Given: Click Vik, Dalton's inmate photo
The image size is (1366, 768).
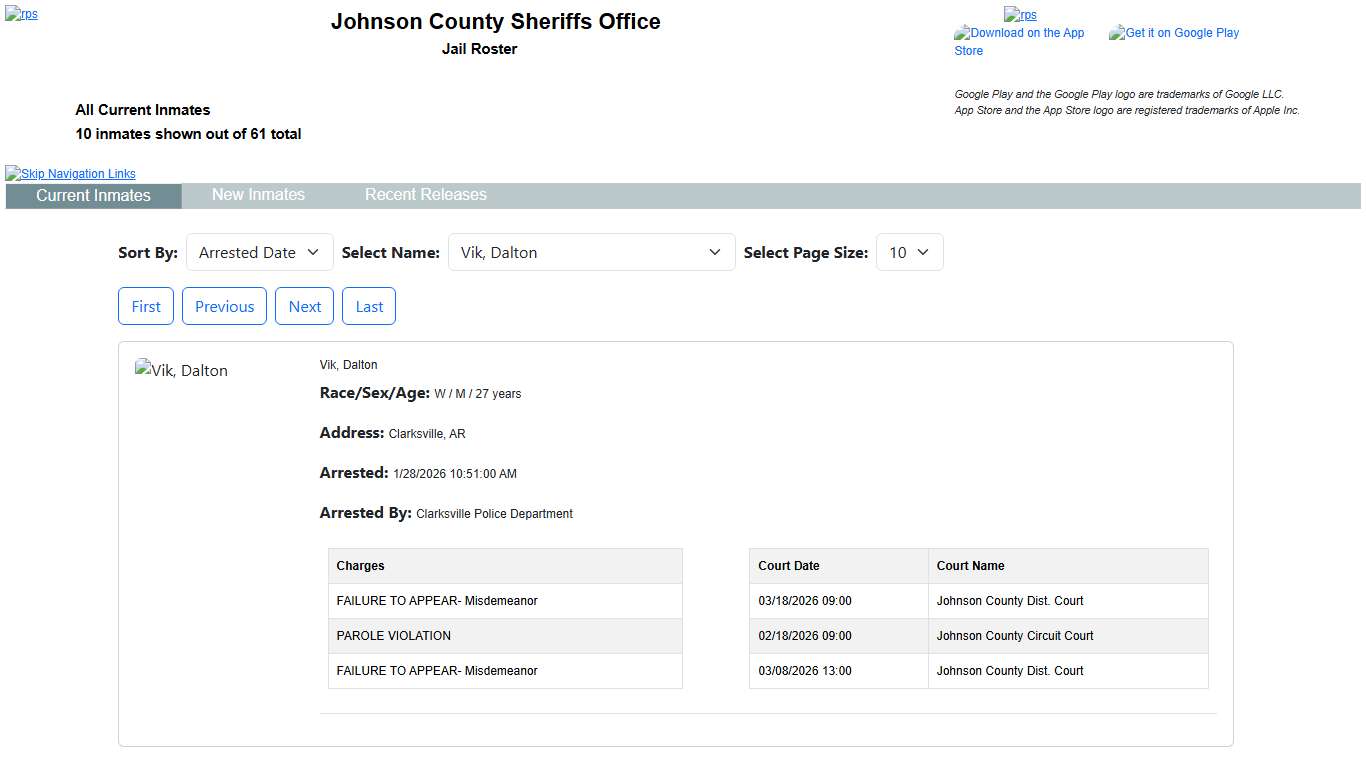Looking at the screenshot, I should 181,371.
